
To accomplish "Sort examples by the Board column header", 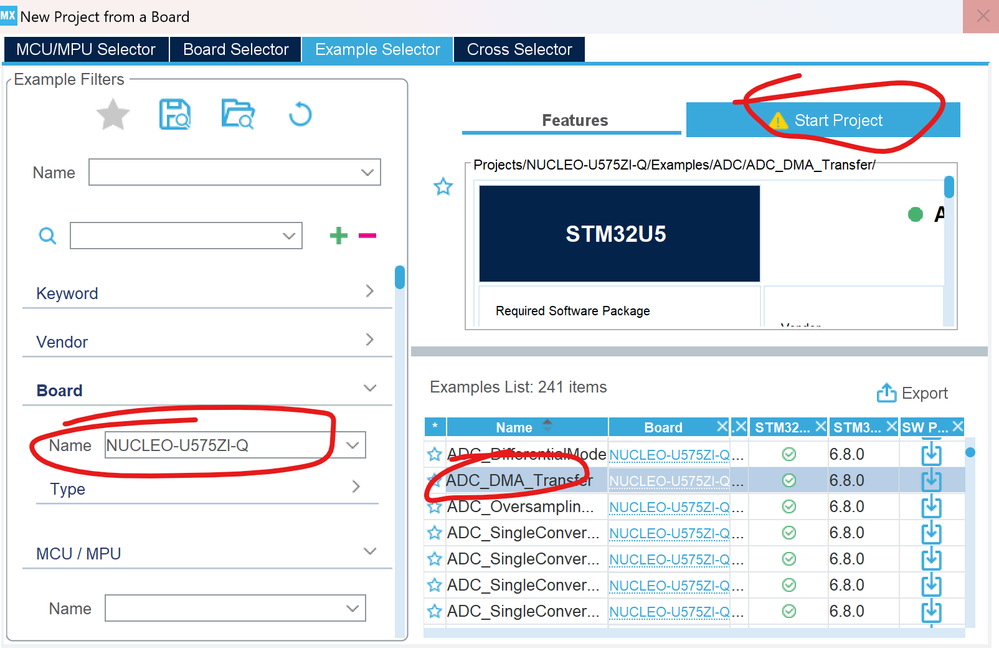I will (663, 427).
